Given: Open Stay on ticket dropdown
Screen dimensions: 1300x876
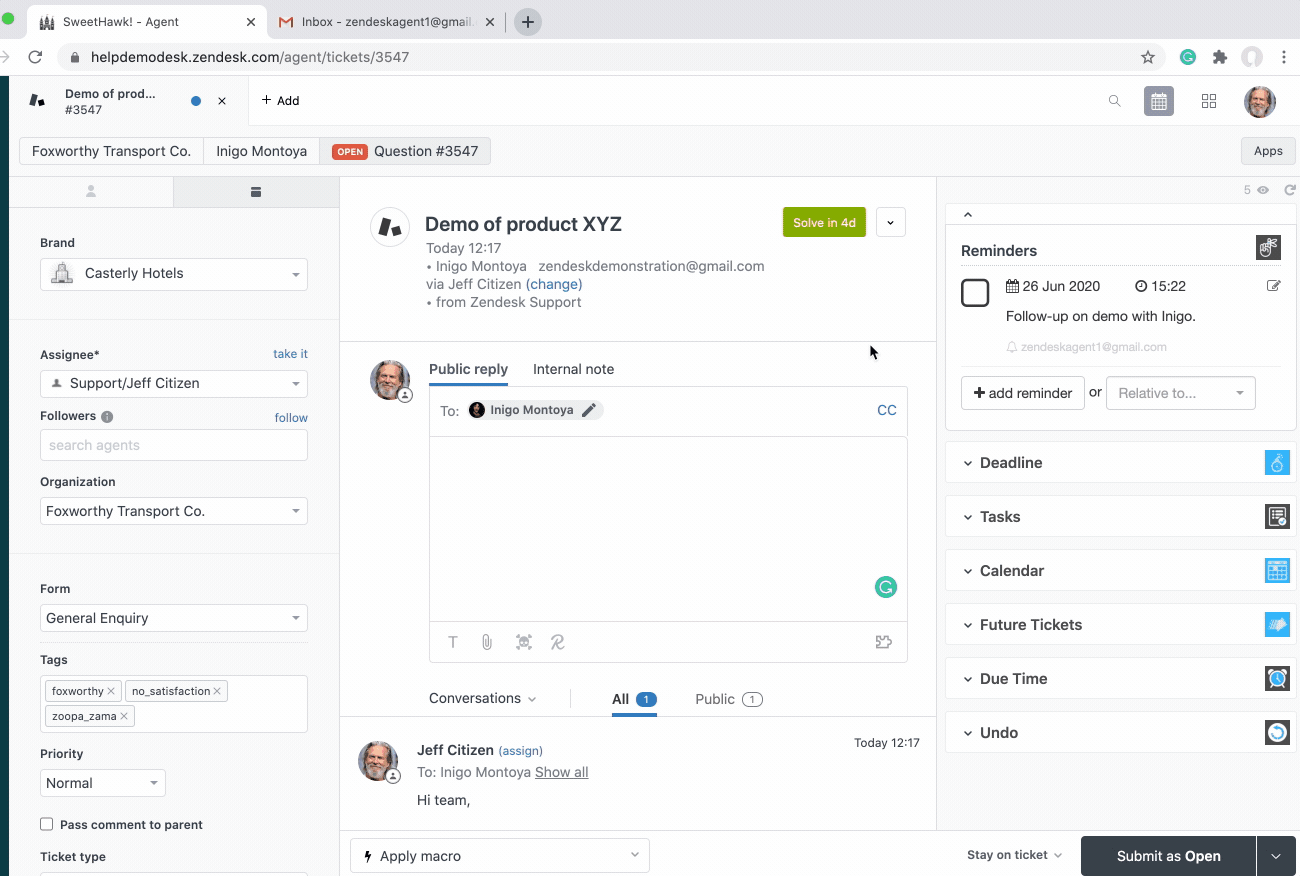Looking at the screenshot, I should tap(1015, 855).
